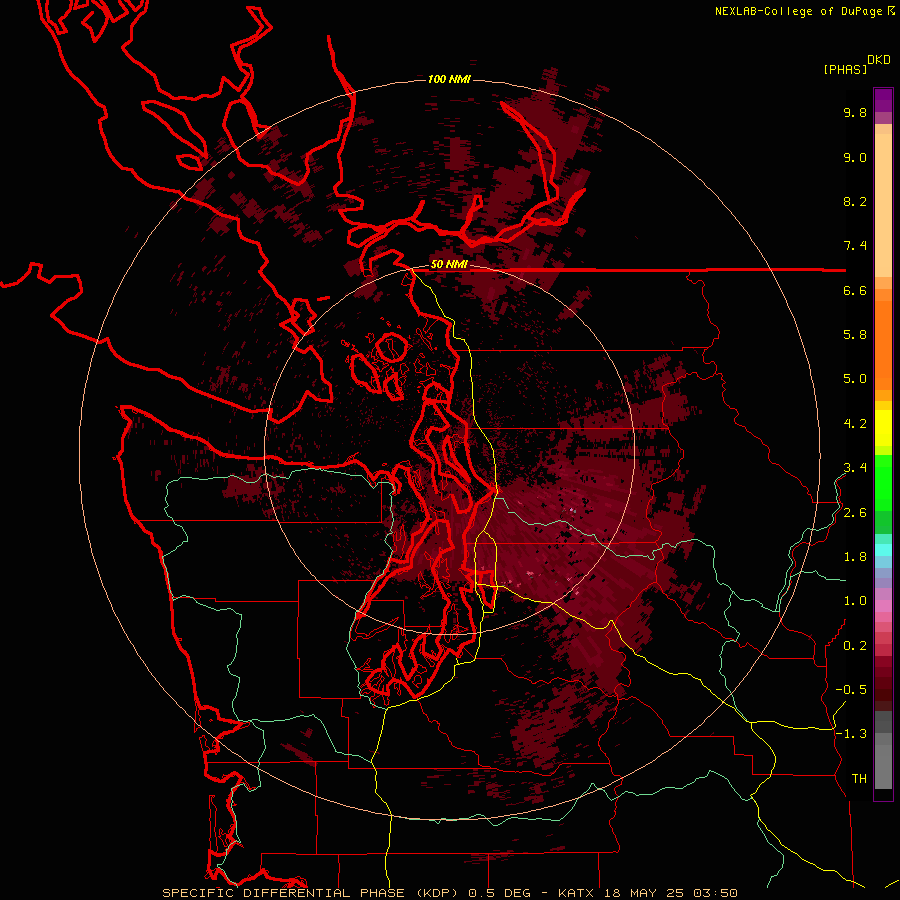This screenshot has height=900, width=900.
Task: Click the -1.3 scale value
Action: tap(851, 734)
